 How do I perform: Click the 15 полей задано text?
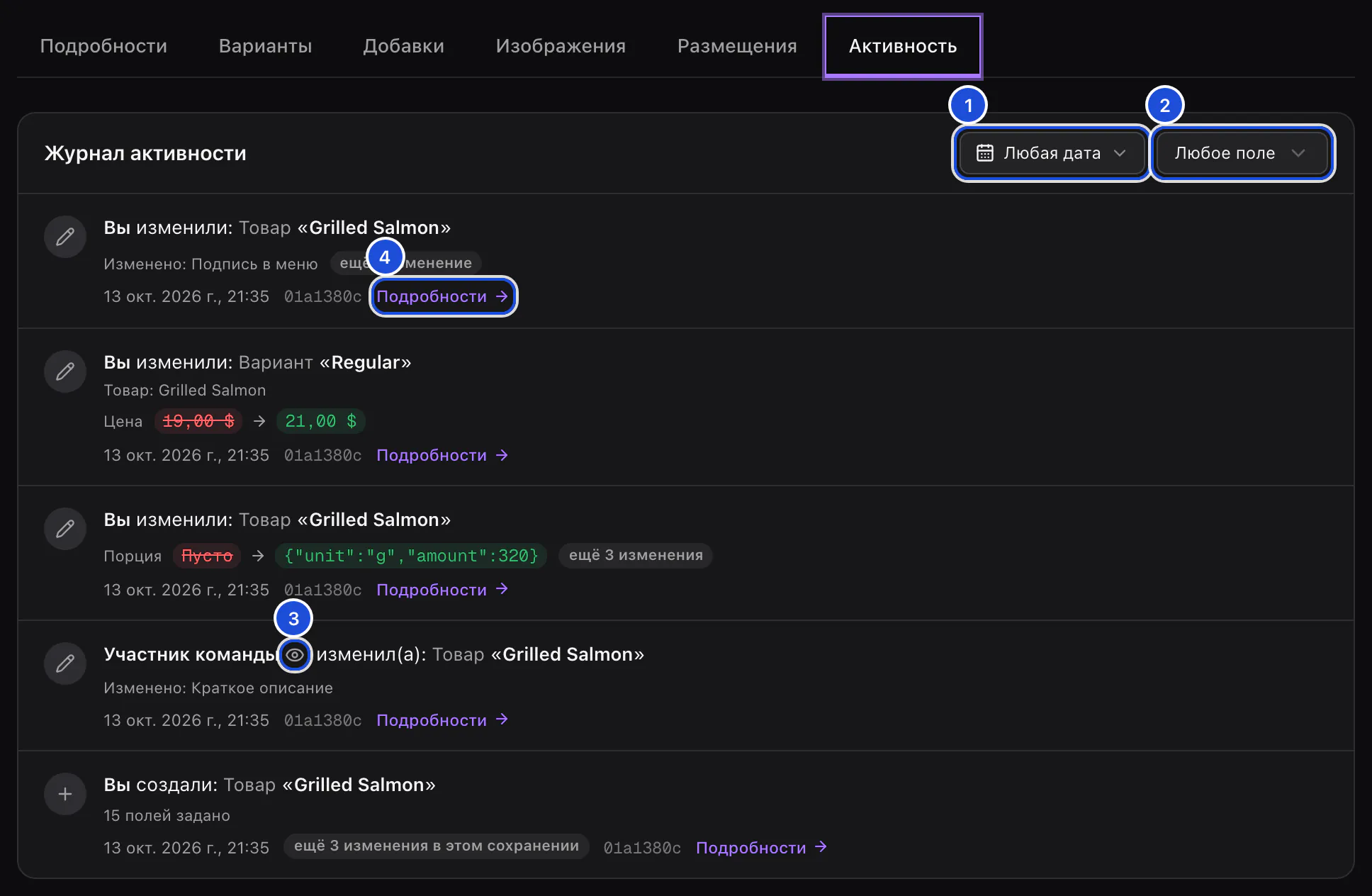[167, 815]
